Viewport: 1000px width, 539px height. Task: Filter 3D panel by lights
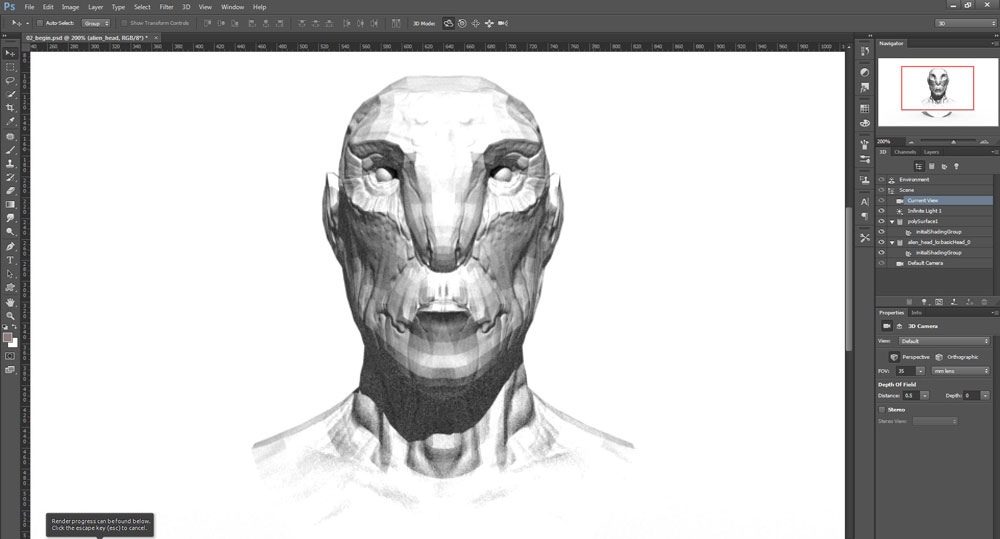tap(956, 166)
